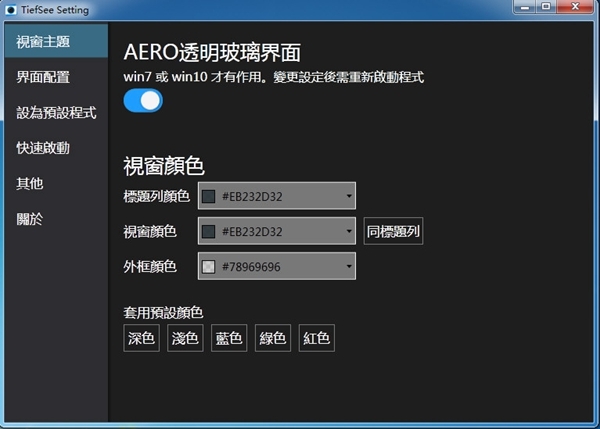
Task: Expand the 外框顏色 dropdown arrow
Action: [x=349, y=266]
